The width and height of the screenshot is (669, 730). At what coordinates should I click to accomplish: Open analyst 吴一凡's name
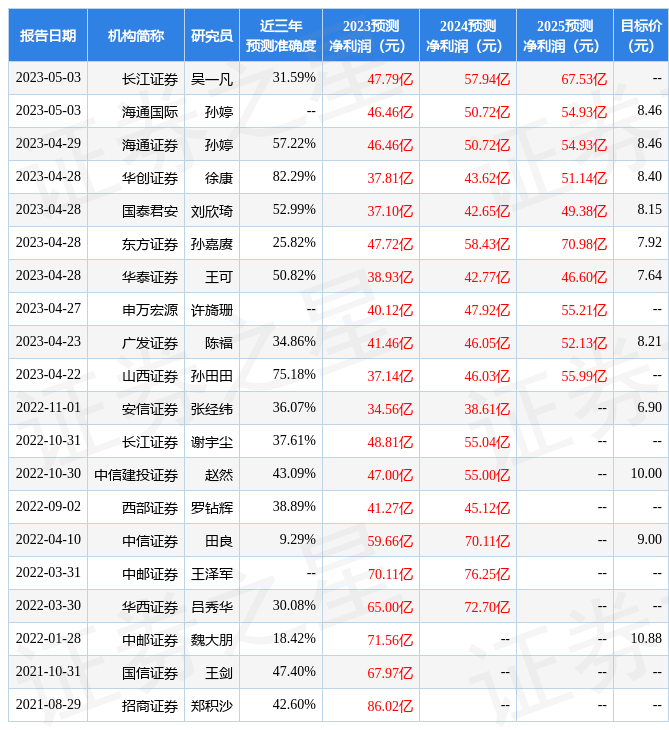(211, 78)
